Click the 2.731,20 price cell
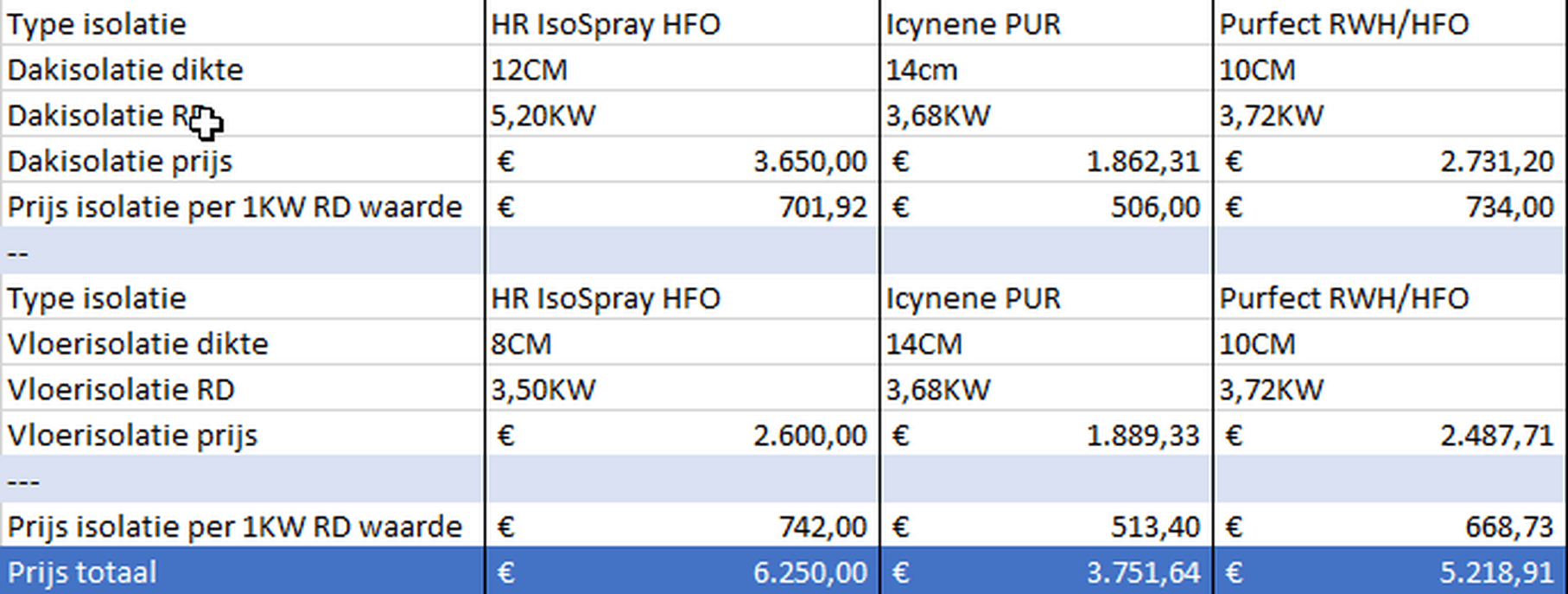This screenshot has height=594, width=1568. 1391,161
